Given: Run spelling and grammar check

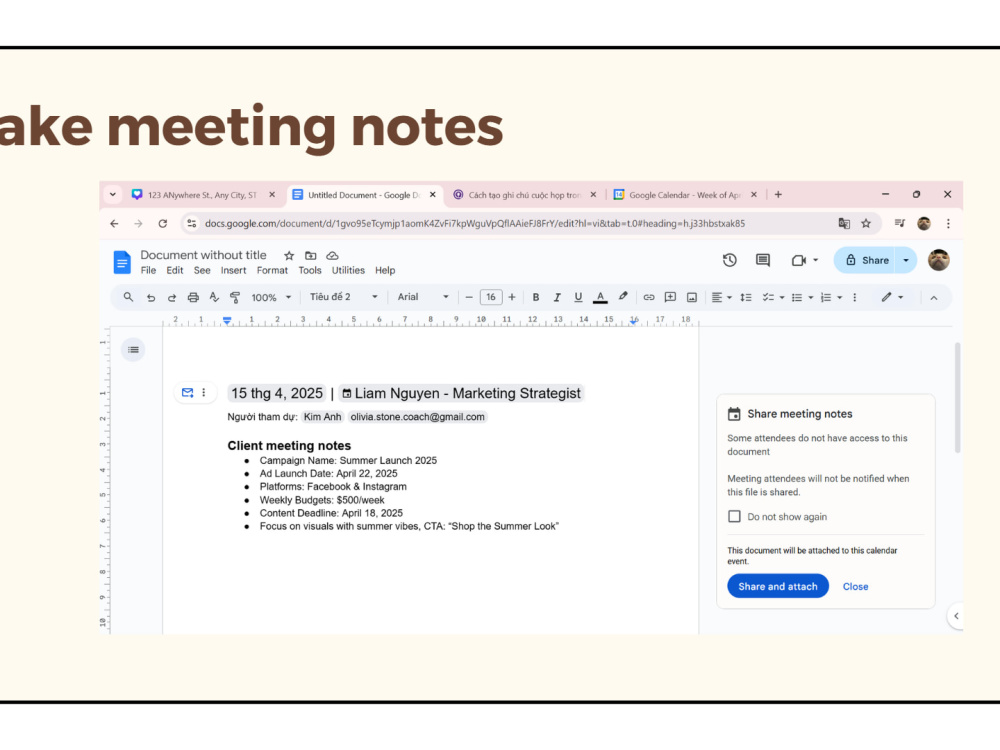Looking at the screenshot, I should click(x=214, y=297).
